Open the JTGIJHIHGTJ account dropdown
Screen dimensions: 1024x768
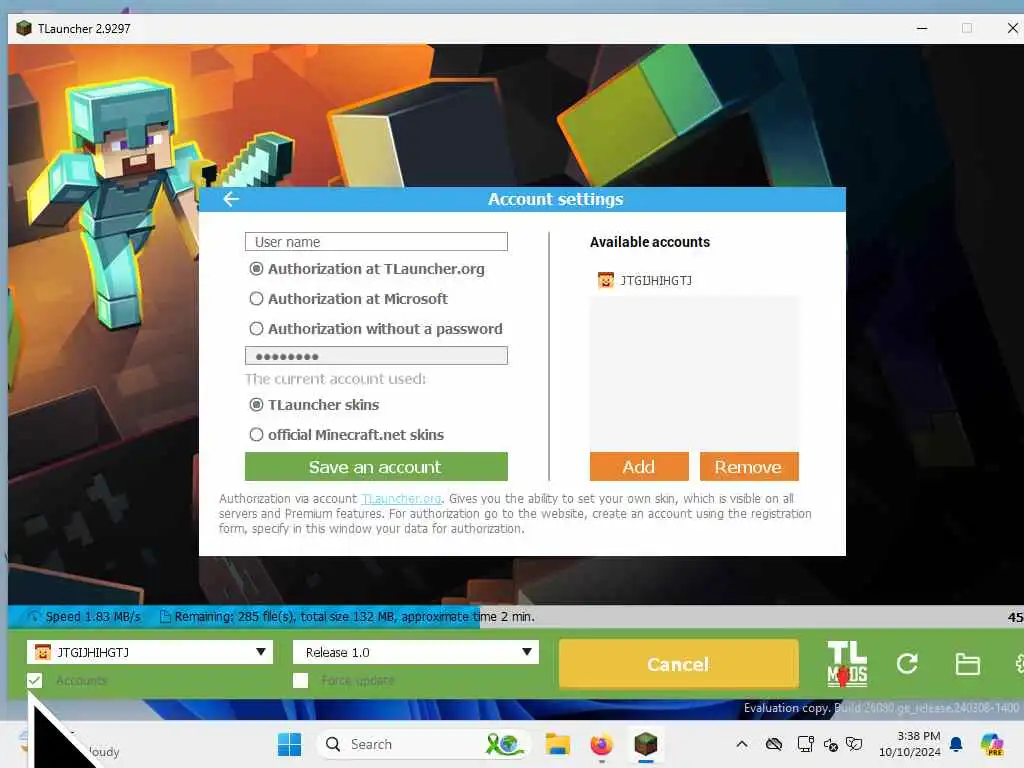point(150,652)
